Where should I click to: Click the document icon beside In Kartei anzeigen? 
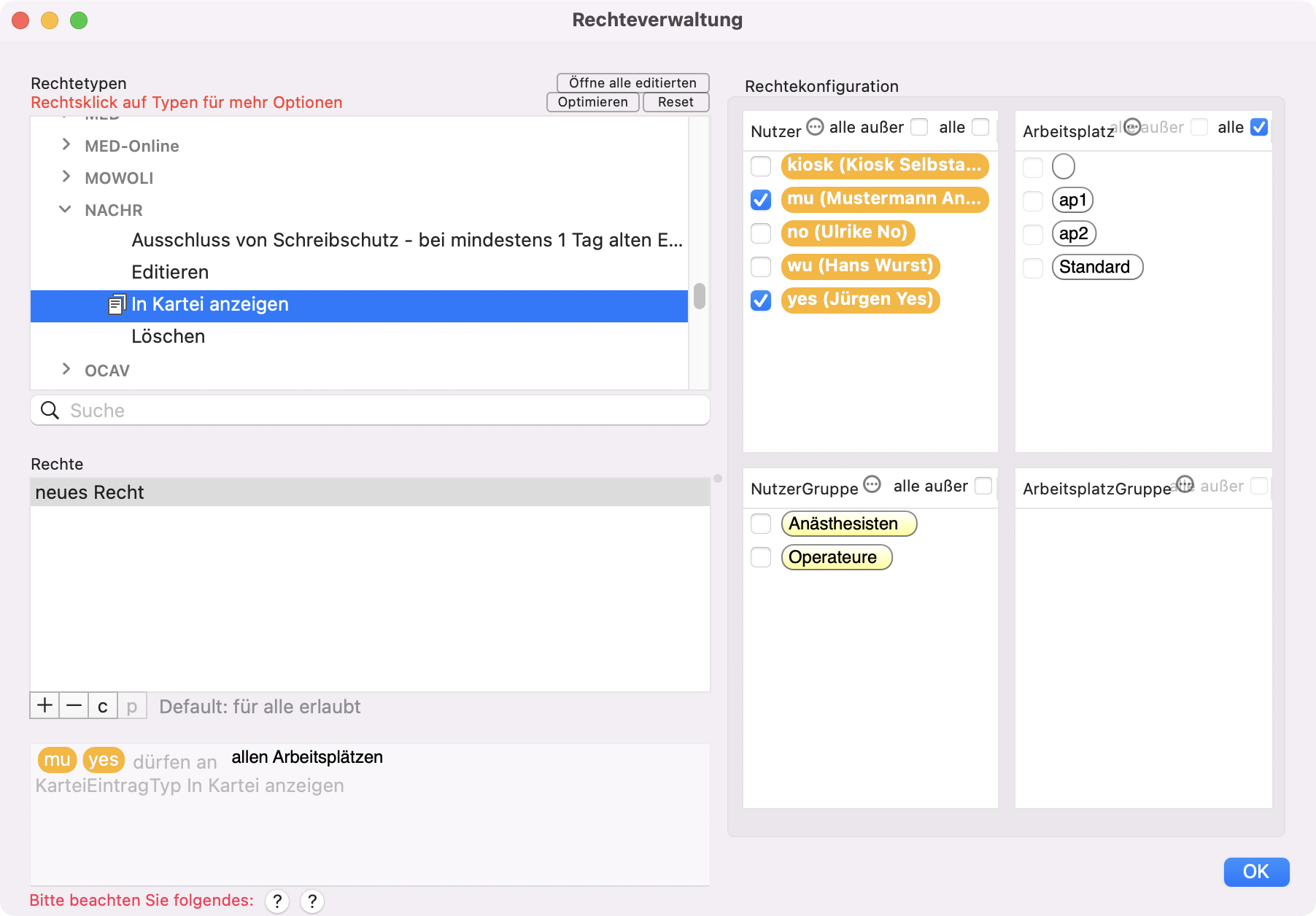coord(117,305)
